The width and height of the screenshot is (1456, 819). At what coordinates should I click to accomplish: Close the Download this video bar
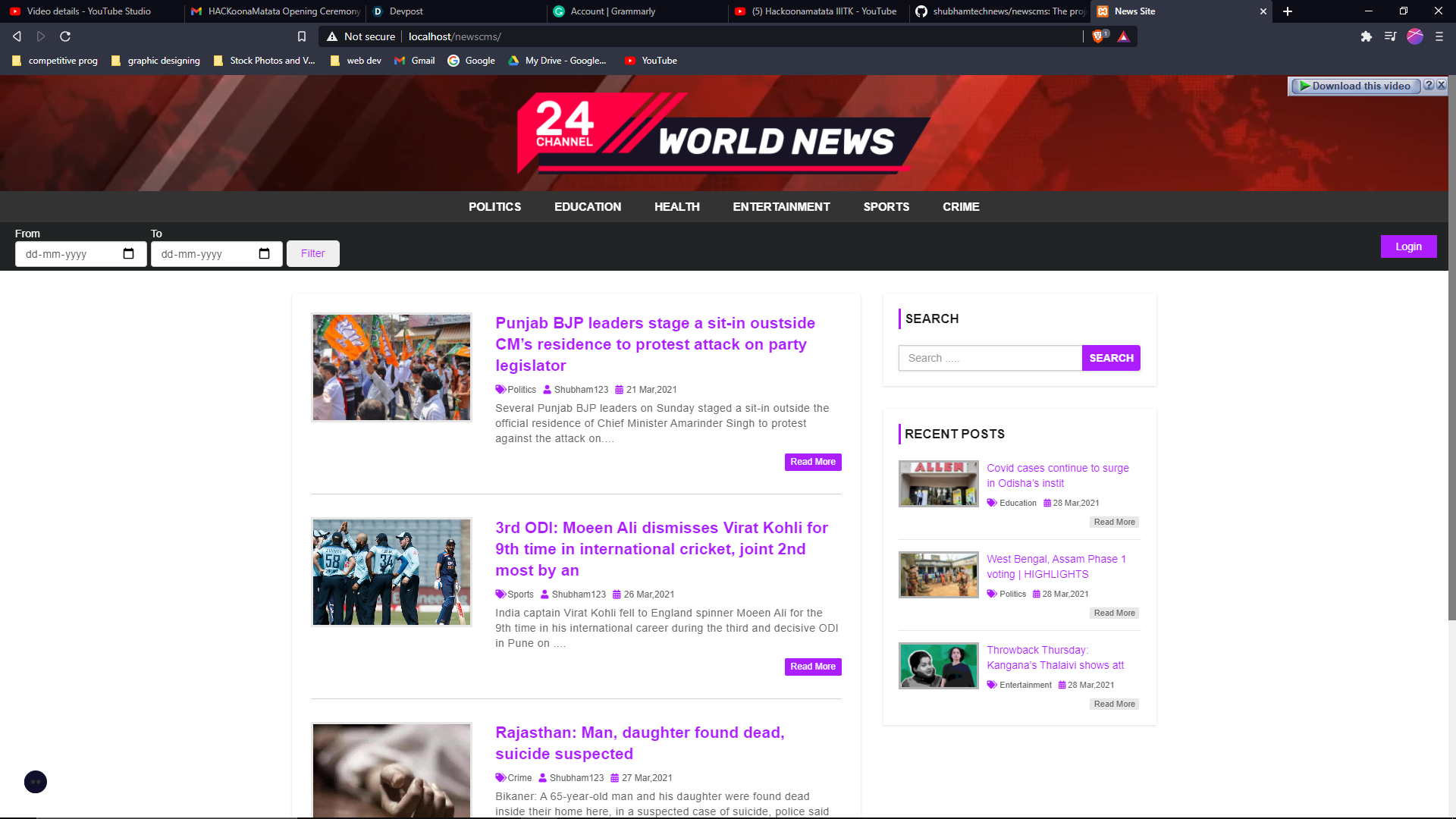1442,86
